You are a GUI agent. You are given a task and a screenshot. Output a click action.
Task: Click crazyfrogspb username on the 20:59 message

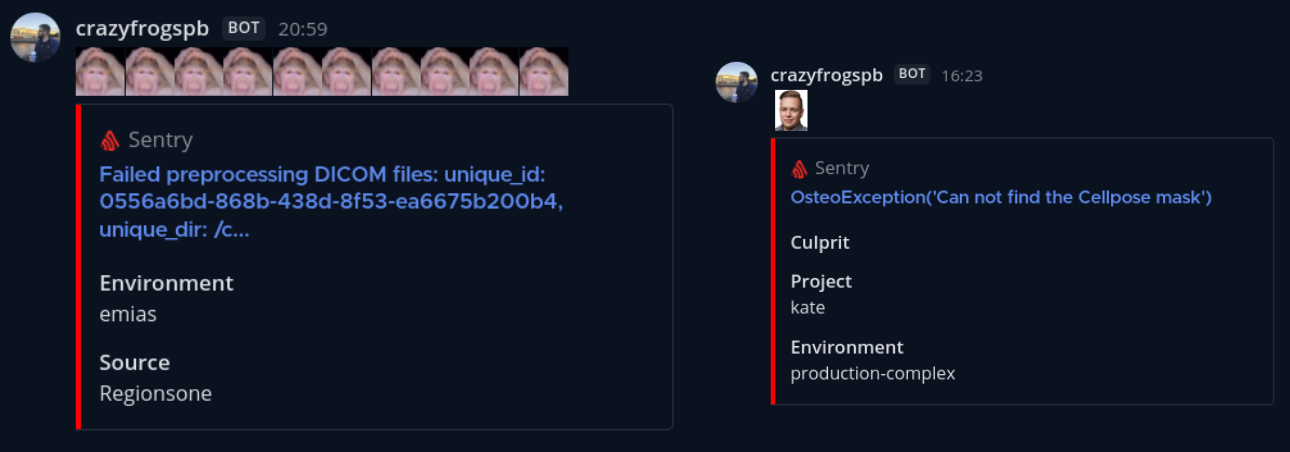(142, 29)
